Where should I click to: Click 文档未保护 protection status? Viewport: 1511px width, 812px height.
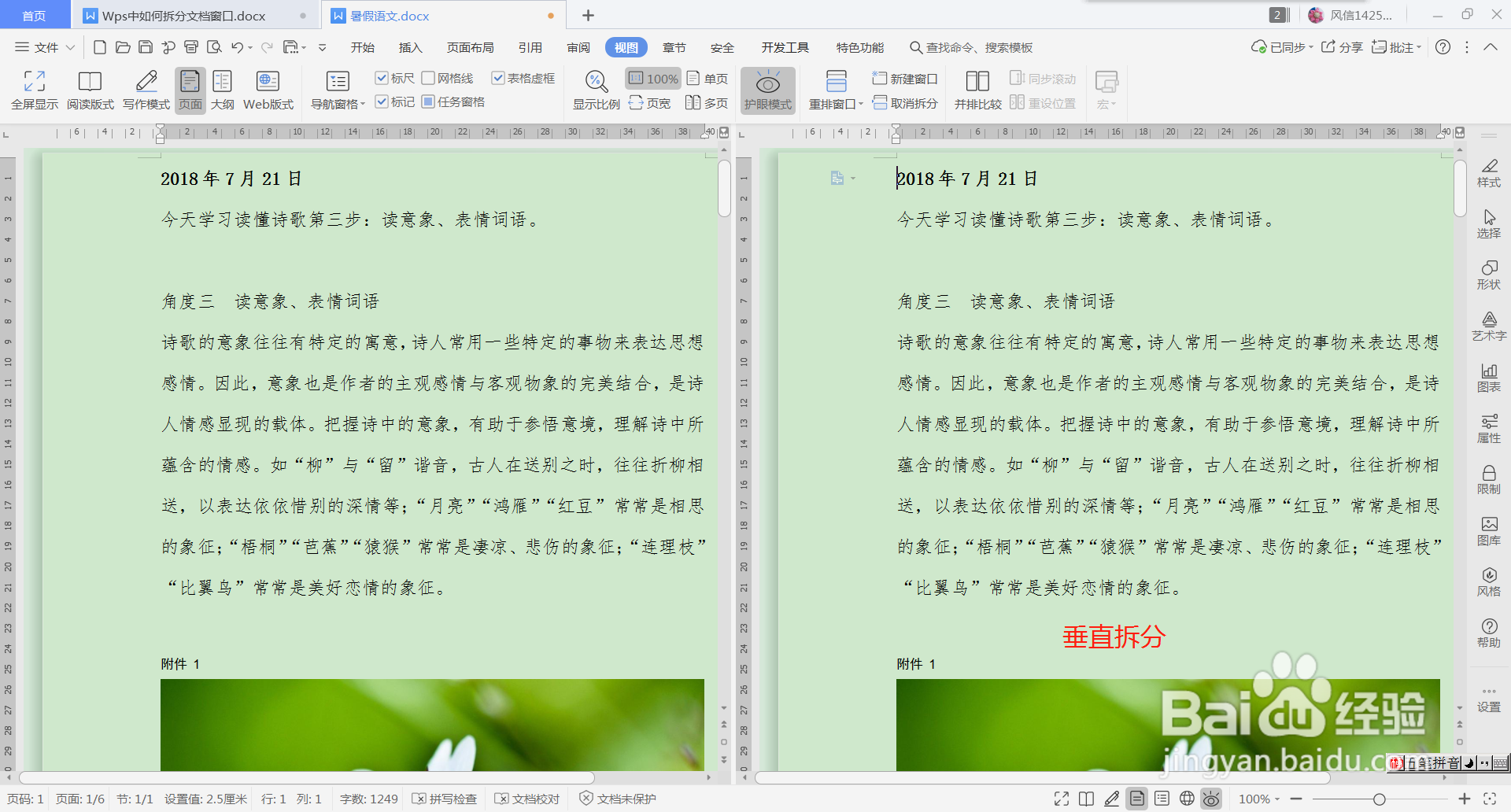(618, 799)
